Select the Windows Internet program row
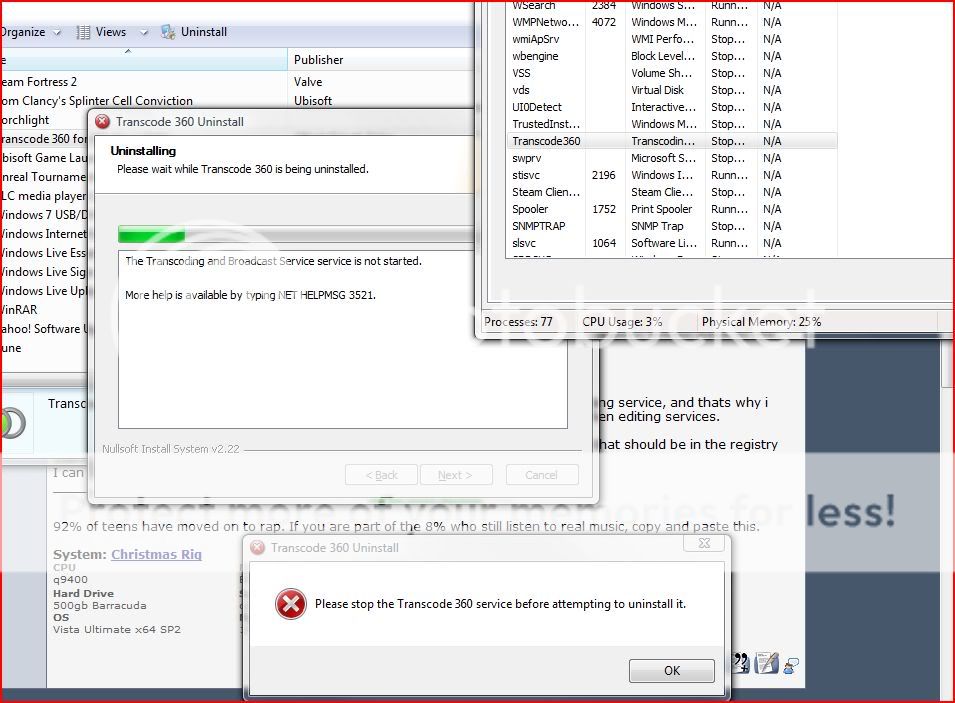Screen dimensions: 955x703 tap(44, 234)
